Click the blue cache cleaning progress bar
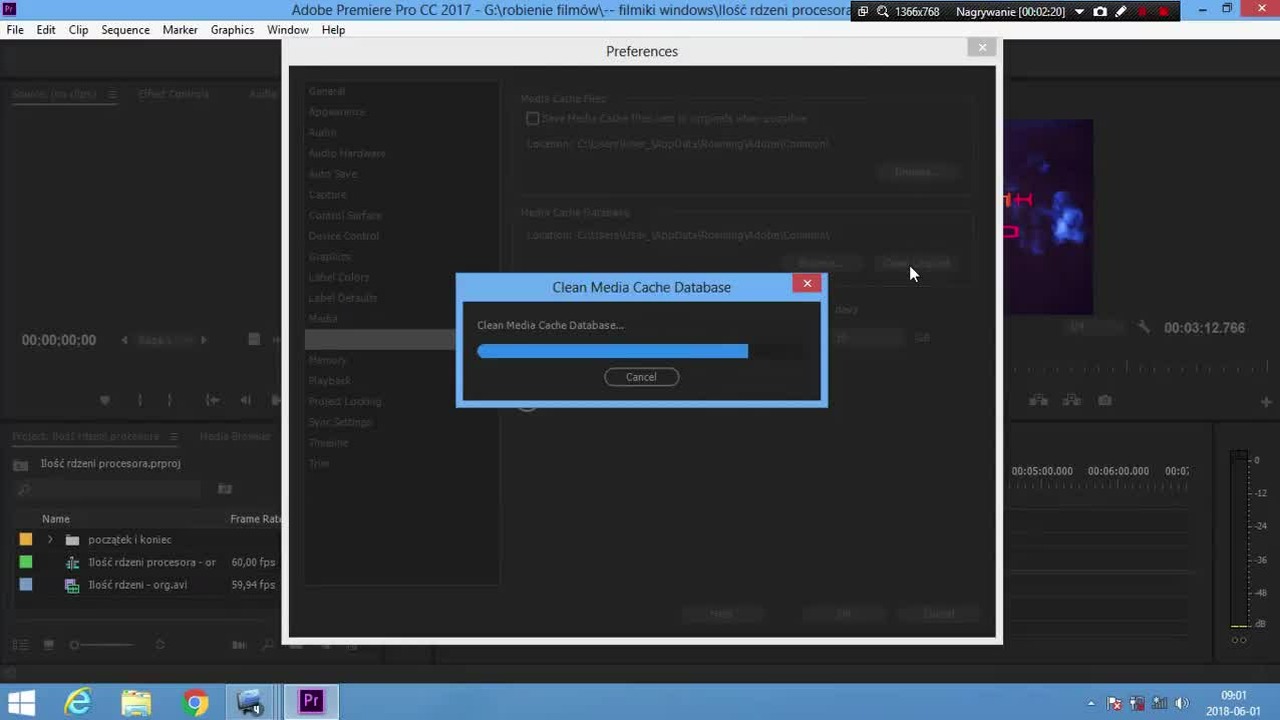The width and height of the screenshot is (1280, 720). pos(612,351)
